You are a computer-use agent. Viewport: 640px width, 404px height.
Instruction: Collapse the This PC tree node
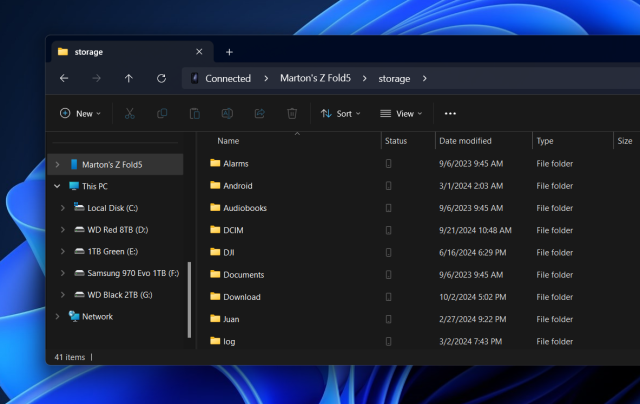pos(56,186)
